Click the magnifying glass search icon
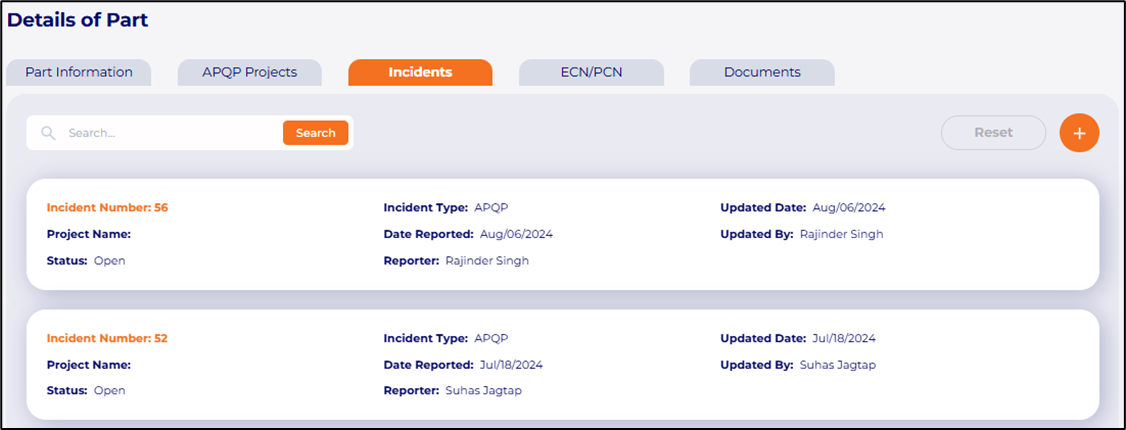This screenshot has width=1126, height=430. tap(48, 133)
